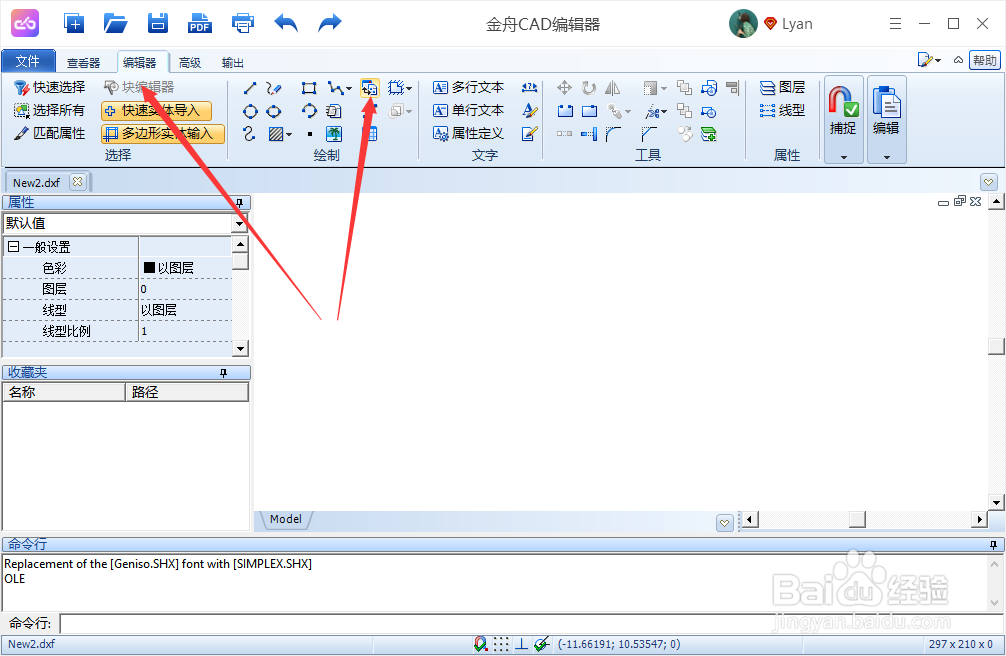Select the Rectangle drawing tool
Image resolution: width=1006 pixels, height=656 pixels.
click(309, 88)
